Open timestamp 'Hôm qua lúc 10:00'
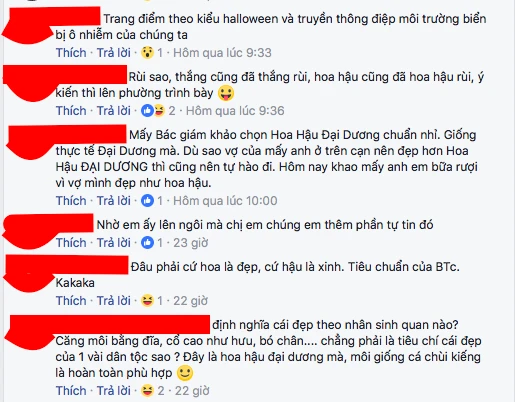This screenshot has width=515, height=402. (x=225, y=201)
